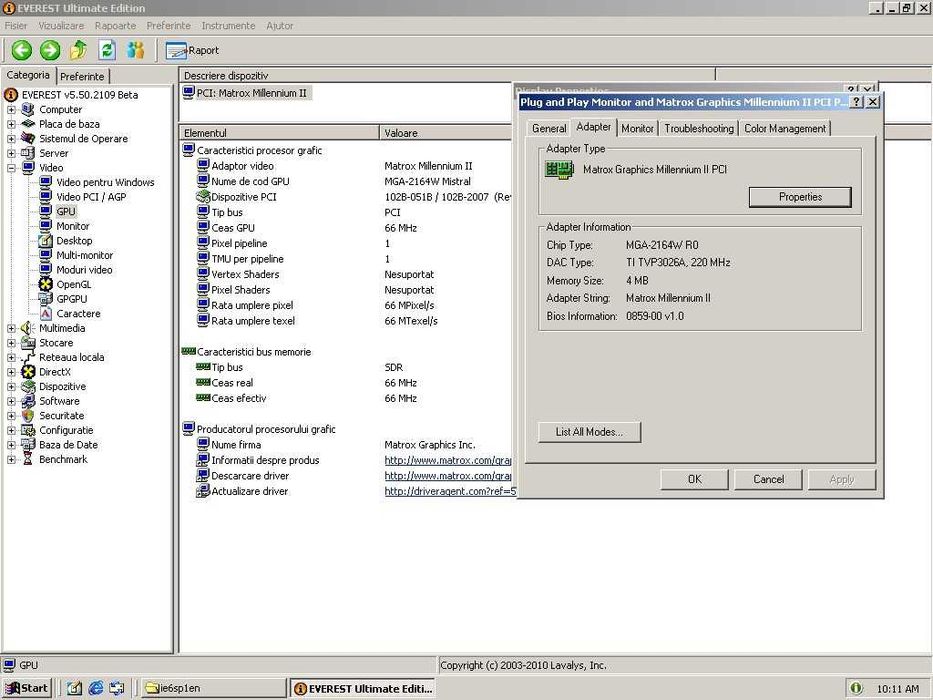Open the Rapoarte menu

pyautogui.click(x=115, y=26)
